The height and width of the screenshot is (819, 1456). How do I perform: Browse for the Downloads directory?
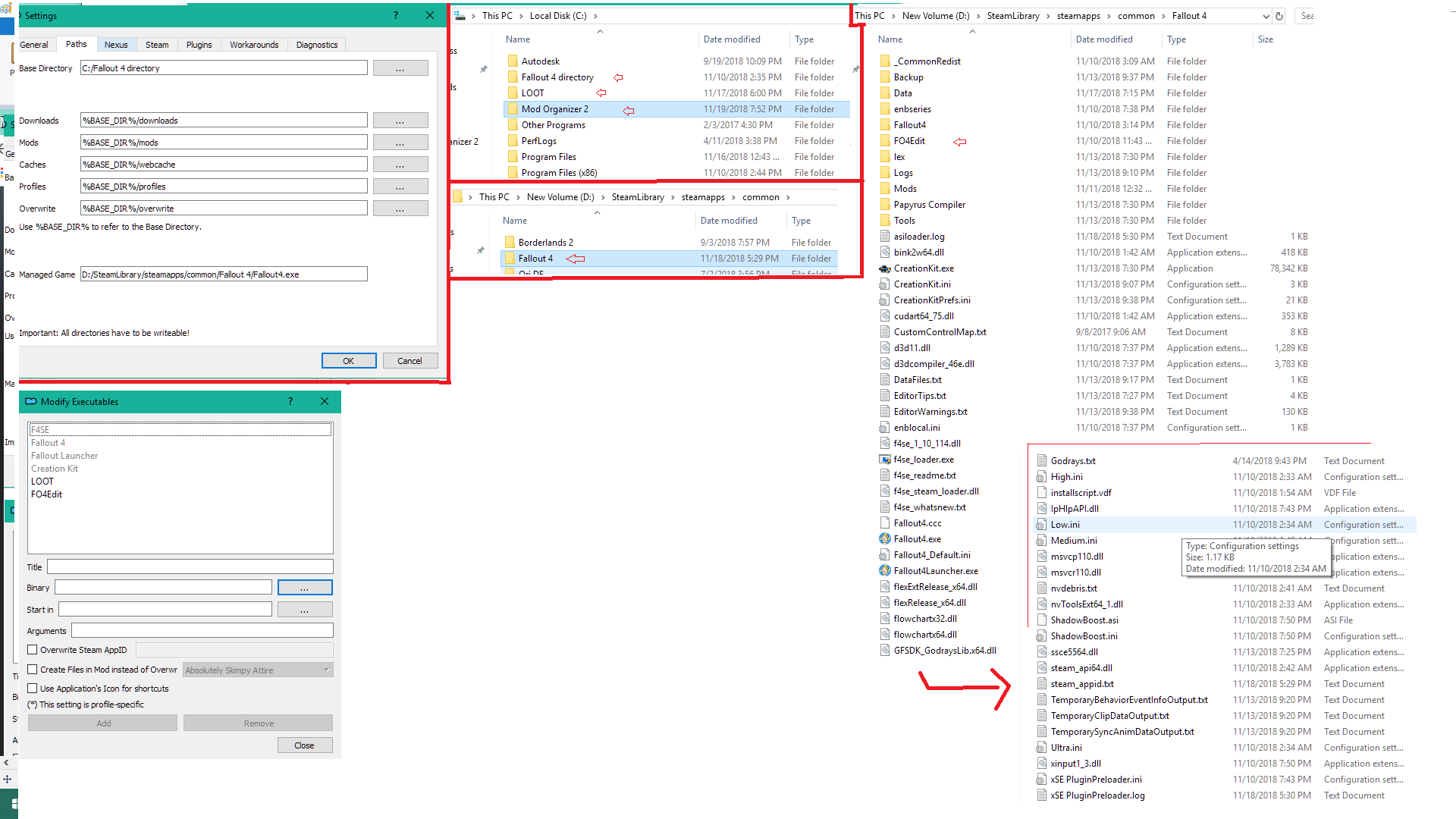pyautogui.click(x=400, y=121)
